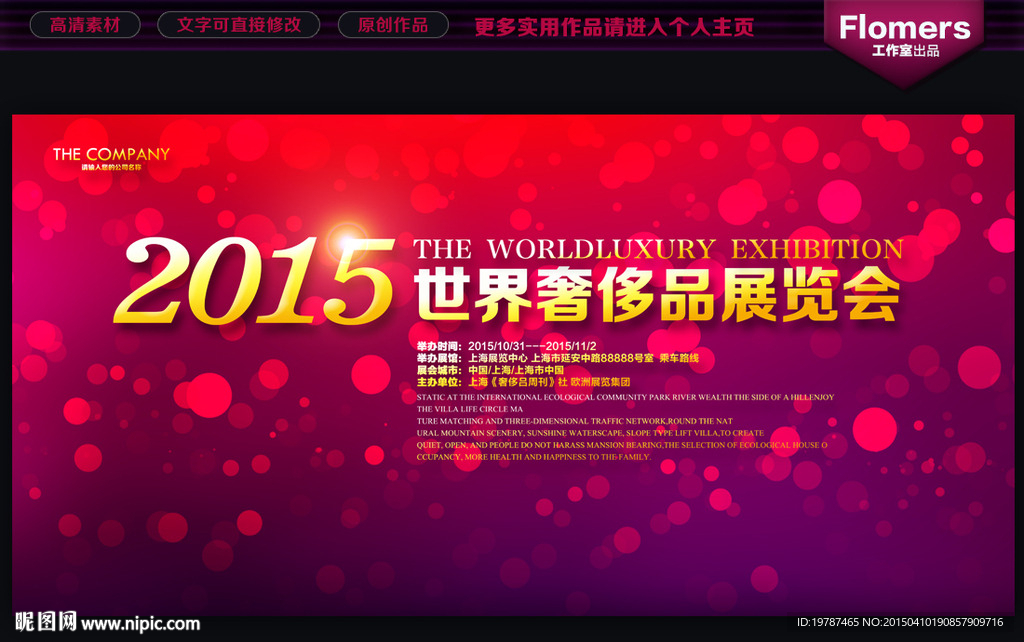
Task: Click the 乘车路线 text
Action: [x=679, y=358]
